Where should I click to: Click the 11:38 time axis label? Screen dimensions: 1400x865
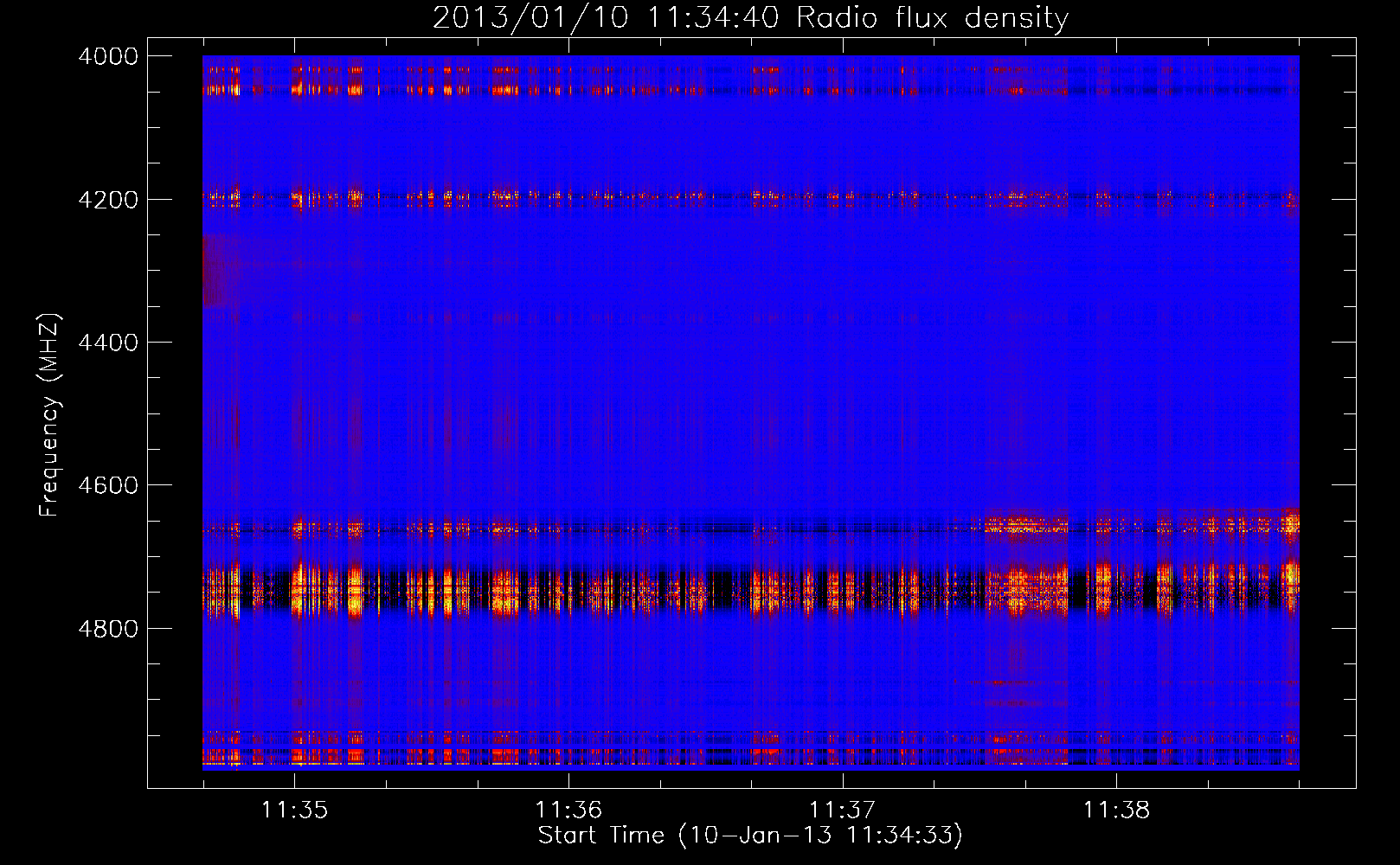pyautogui.click(x=1117, y=810)
